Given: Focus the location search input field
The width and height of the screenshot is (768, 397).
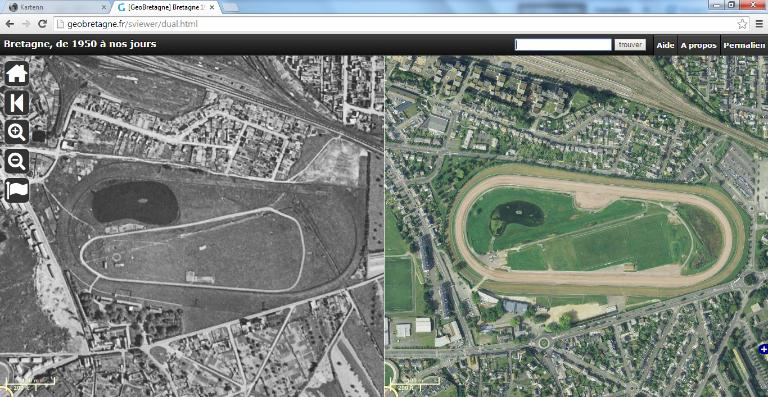Looking at the screenshot, I should [563, 45].
